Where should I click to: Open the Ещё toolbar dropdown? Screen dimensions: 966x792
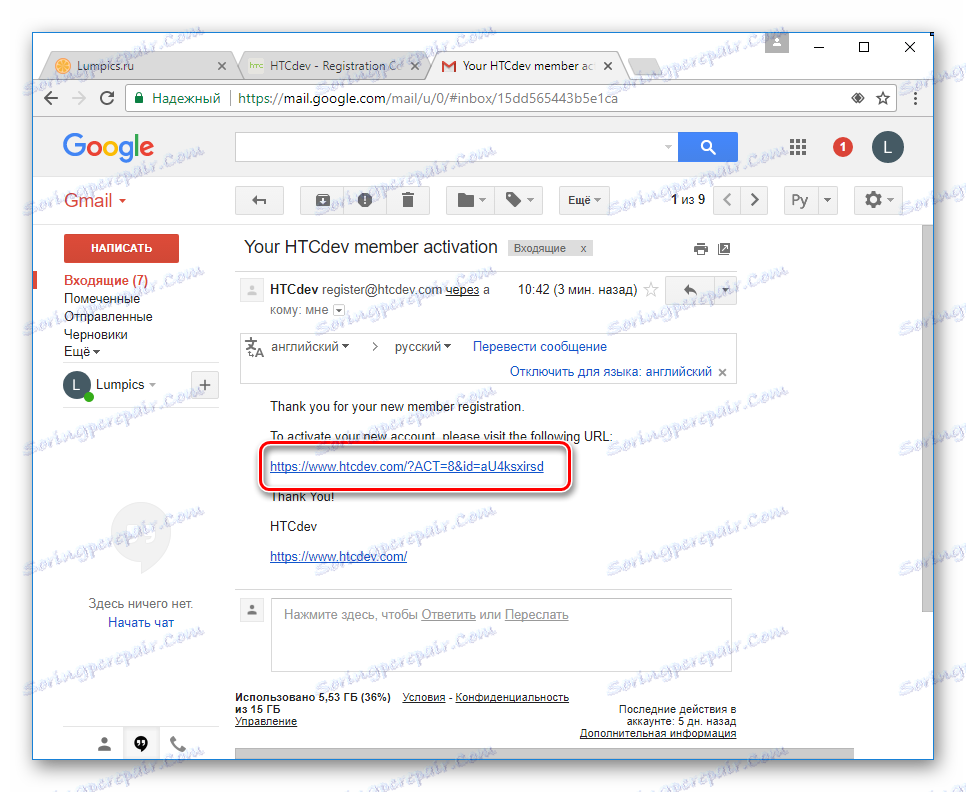[x=584, y=200]
